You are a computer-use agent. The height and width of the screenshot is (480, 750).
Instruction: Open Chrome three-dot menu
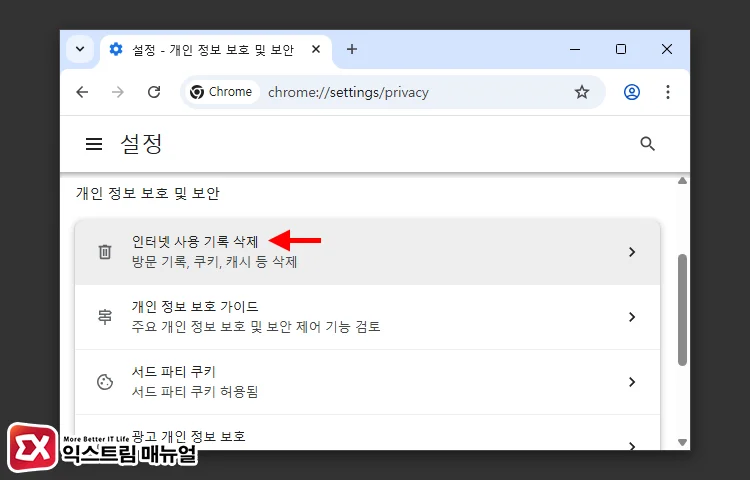668,92
